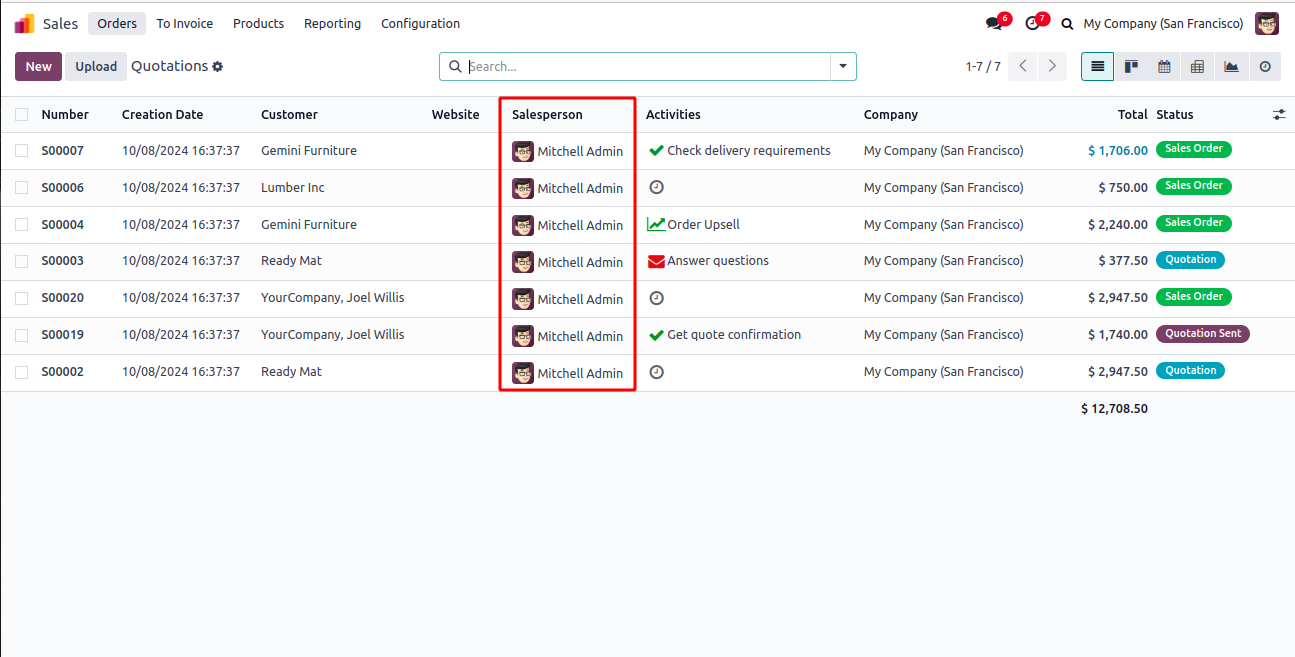Image resolution: width=1295 pixels, height=657 pixels.
Task: Open optional columns adjust settings icon
Action: [x=1279, y=115]
